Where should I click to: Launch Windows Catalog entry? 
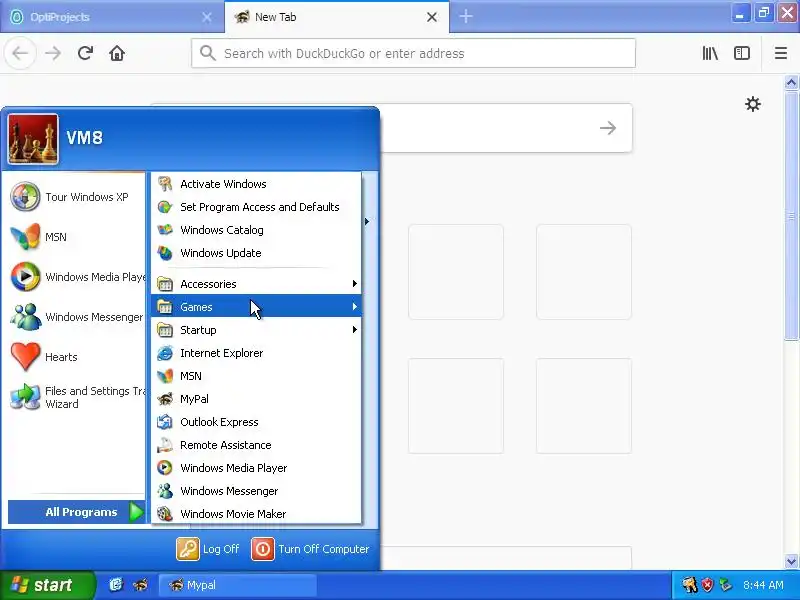pos(256,230)
